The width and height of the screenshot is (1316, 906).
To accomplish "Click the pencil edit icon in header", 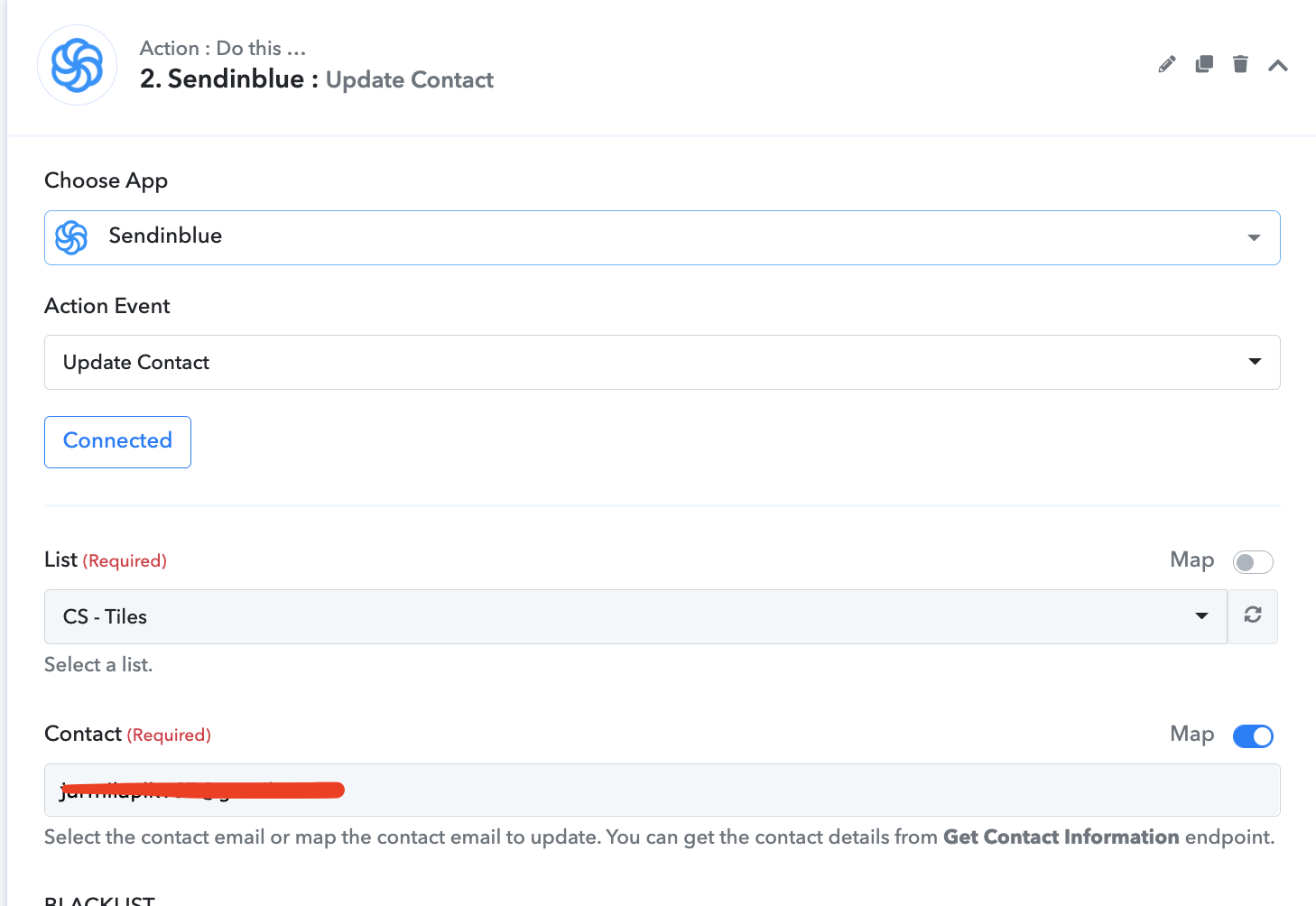I will pyautogui.click(x=1167, y=64).
